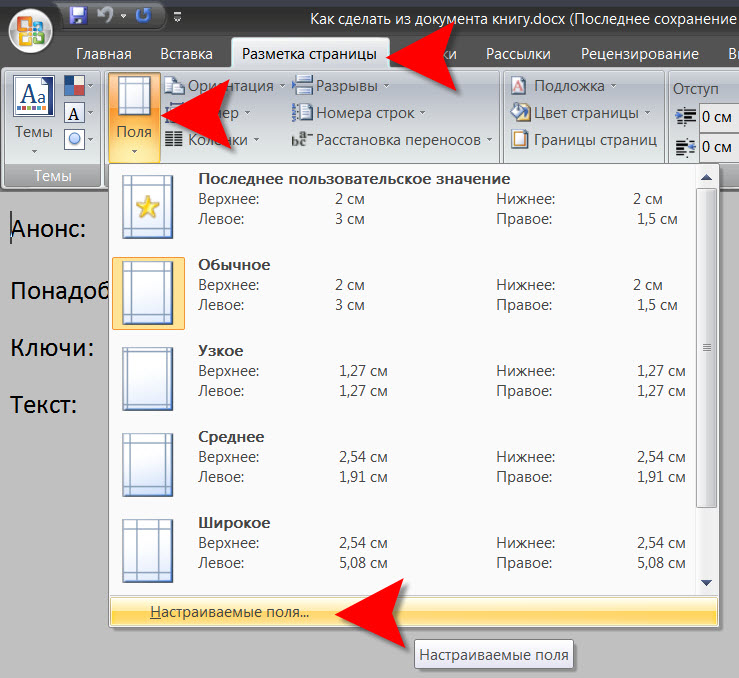Viewport: 739px width, 678px height.
Task: Click scroll up arrow in margins list
Action: coord(706,177)
